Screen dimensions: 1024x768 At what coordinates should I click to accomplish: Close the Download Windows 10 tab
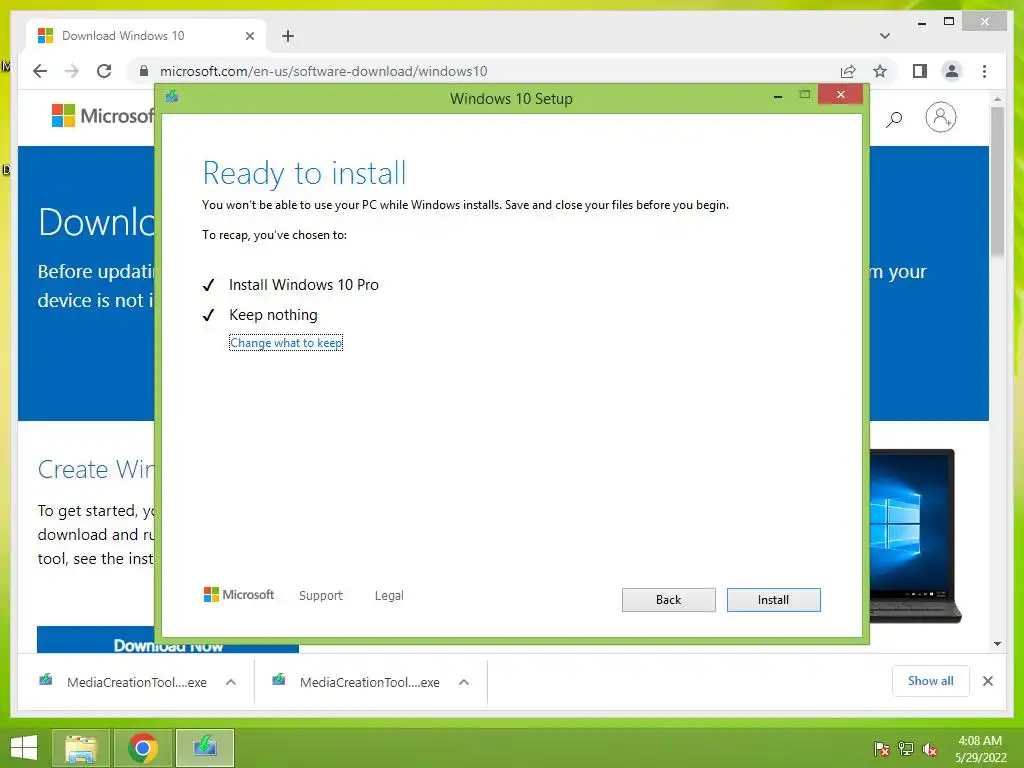click(249, 36)
